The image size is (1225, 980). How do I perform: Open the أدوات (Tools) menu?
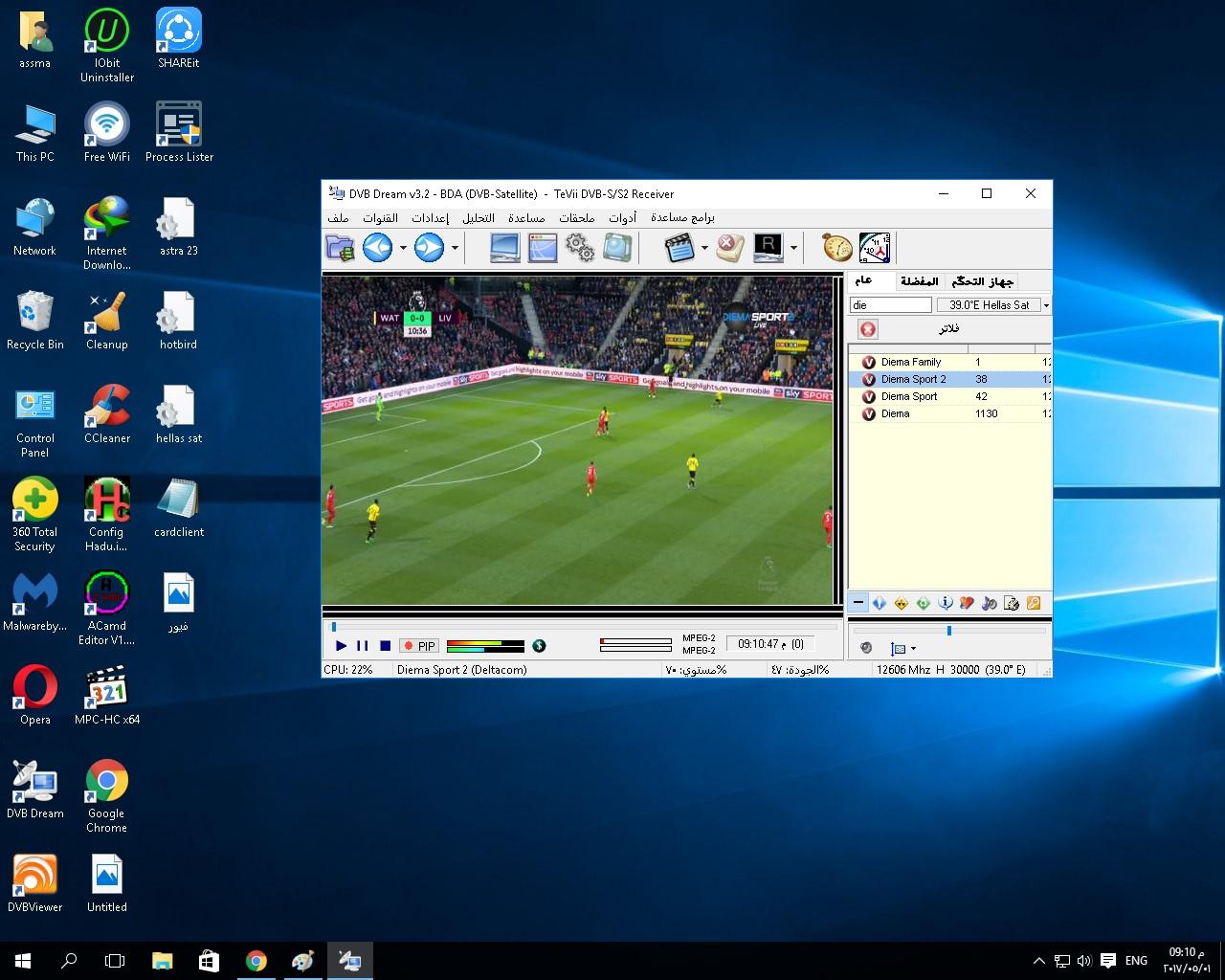[622, 218]
